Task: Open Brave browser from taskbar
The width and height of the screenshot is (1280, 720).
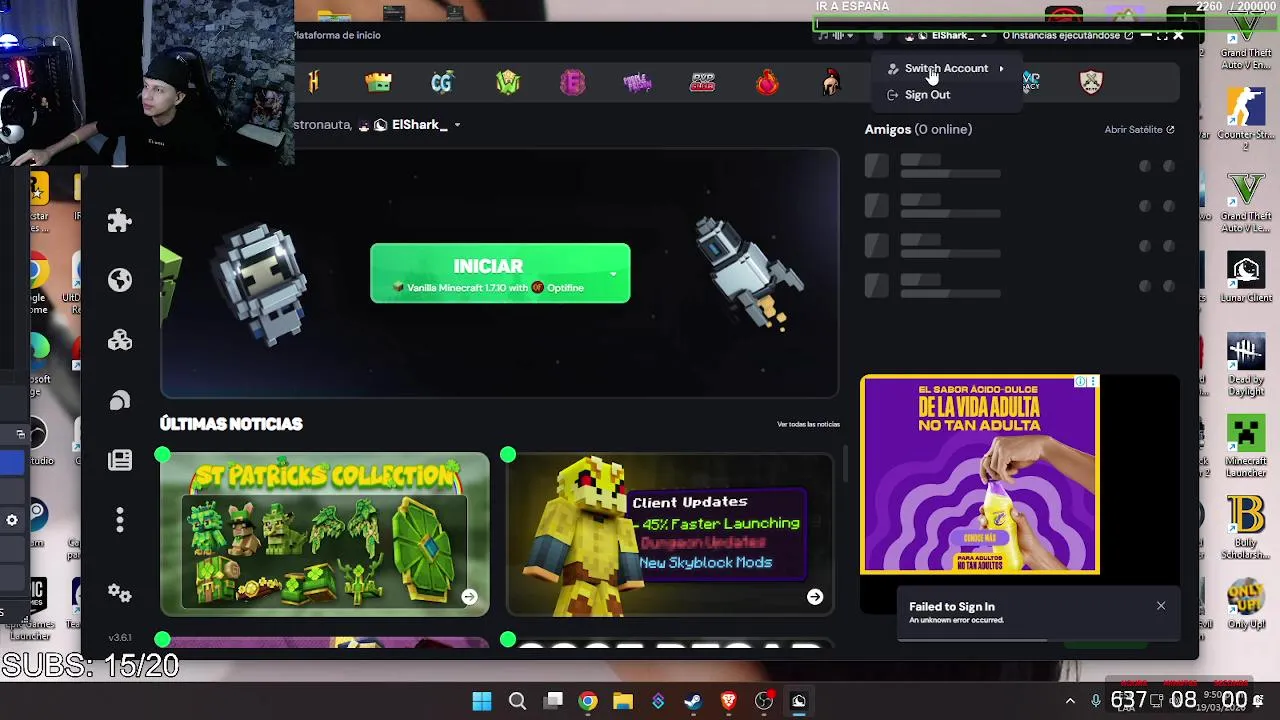Action: (728, 701)
